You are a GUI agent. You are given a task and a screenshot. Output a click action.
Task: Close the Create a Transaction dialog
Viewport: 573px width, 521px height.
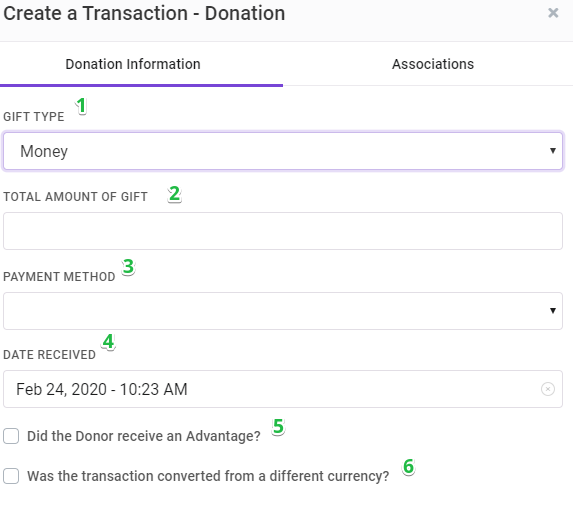click(553, 13)
